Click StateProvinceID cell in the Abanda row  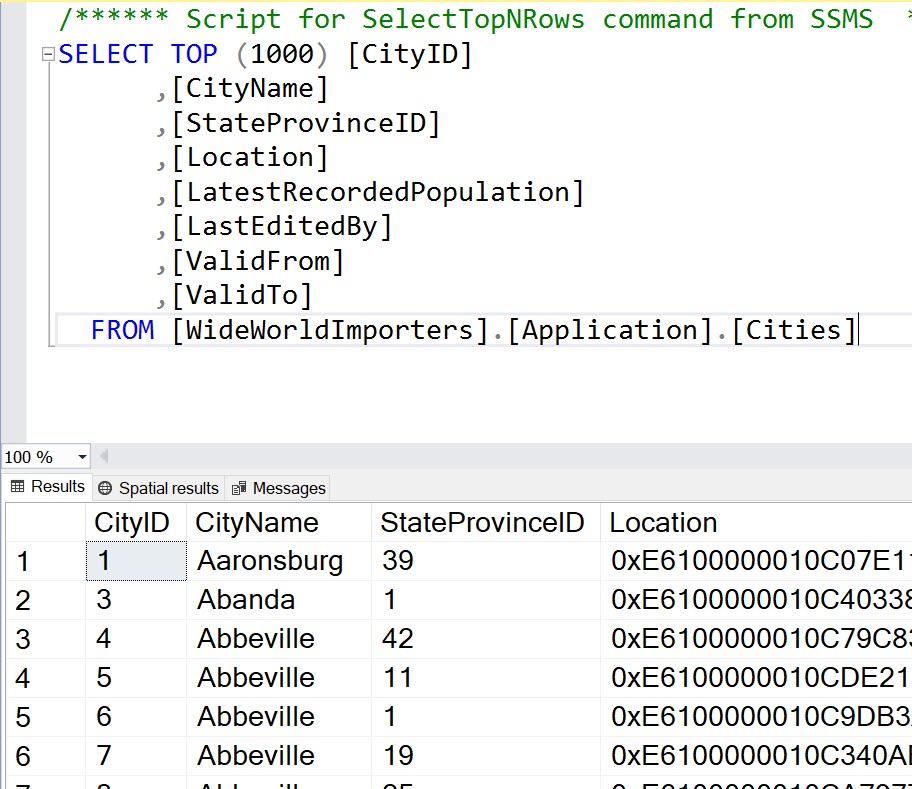(x=486, y=600)
